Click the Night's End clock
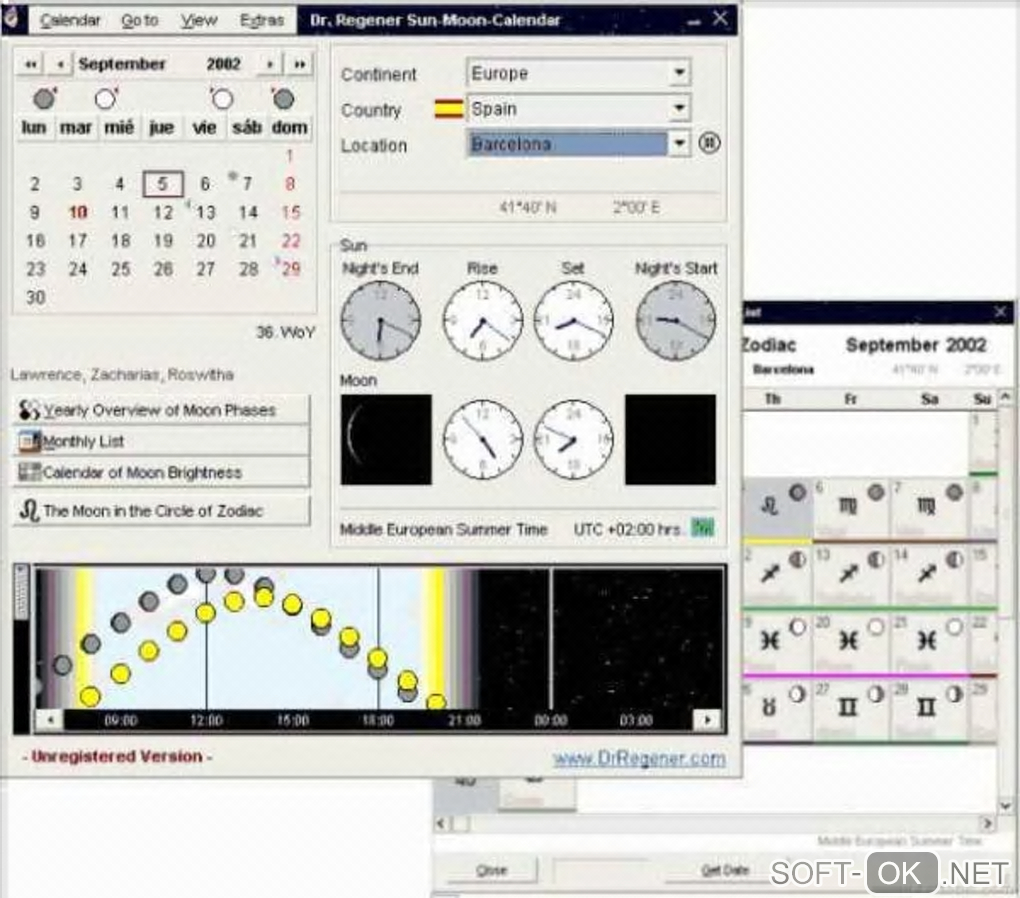Image resolution: width=1020 pixels, height=898 pixels. coord(381,320)
